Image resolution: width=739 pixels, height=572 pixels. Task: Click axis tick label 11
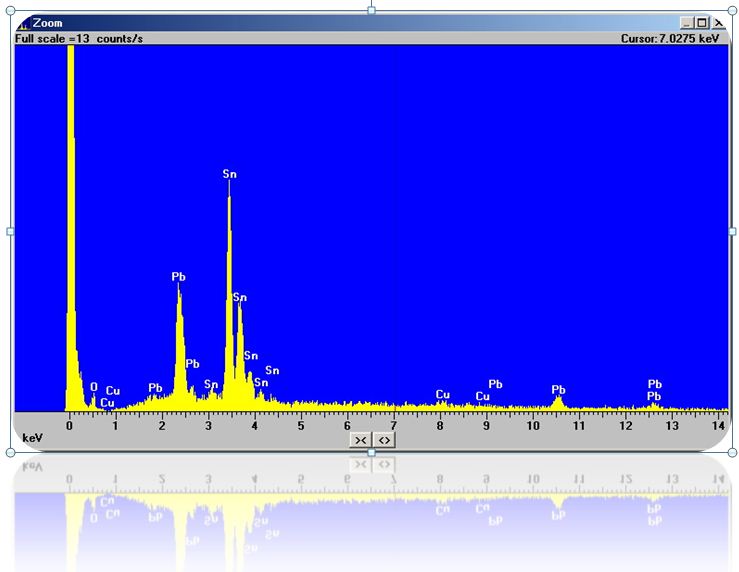(x=579, y=426)
